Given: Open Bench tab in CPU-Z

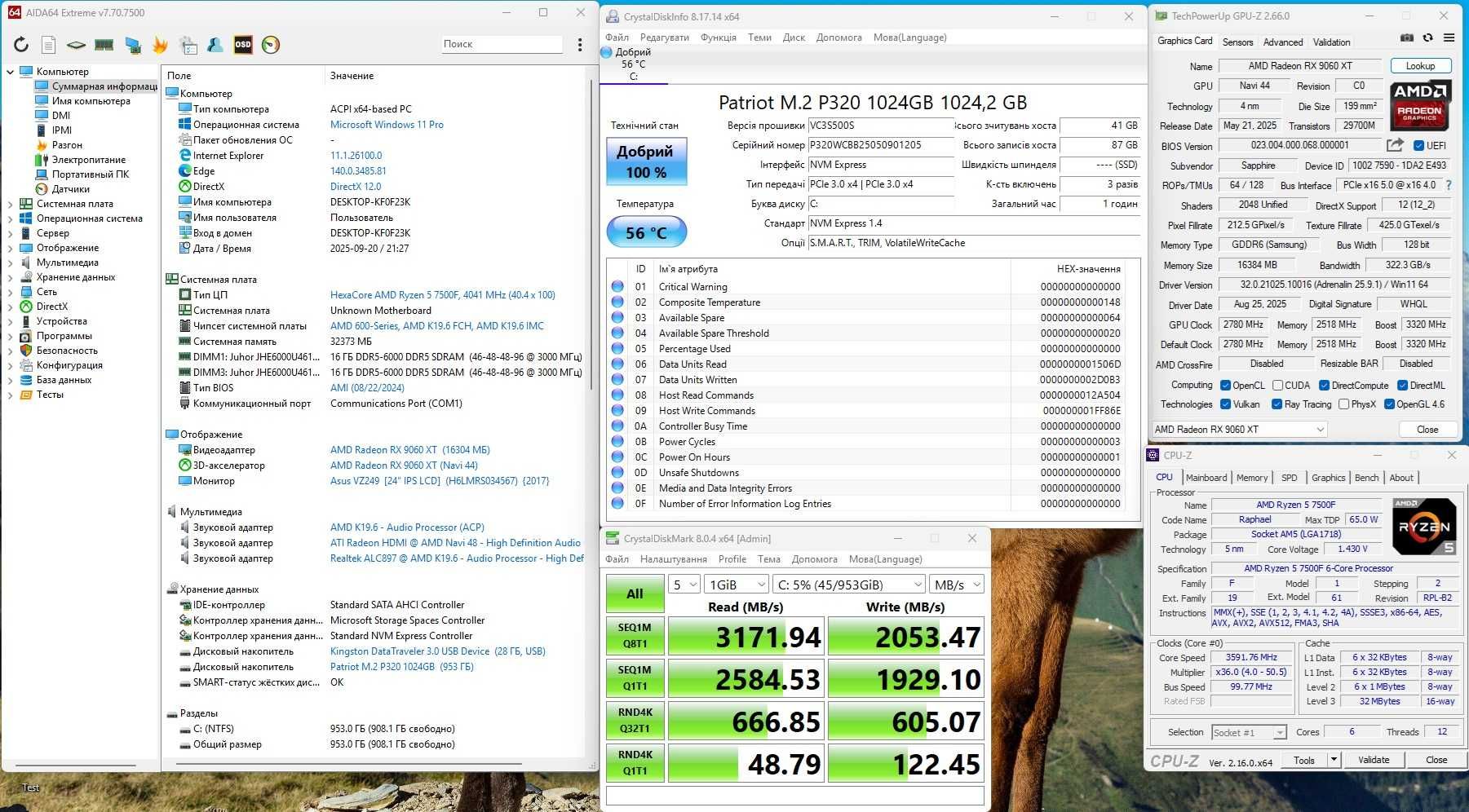Looking at the screenshot, I should pos(1366,478).
